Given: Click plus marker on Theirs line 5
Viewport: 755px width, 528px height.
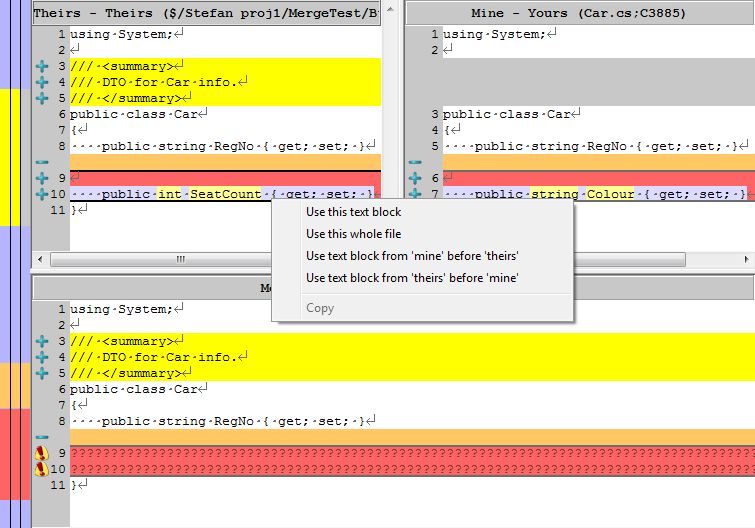Looking at the screenshot, I should (x=42, y=98).
